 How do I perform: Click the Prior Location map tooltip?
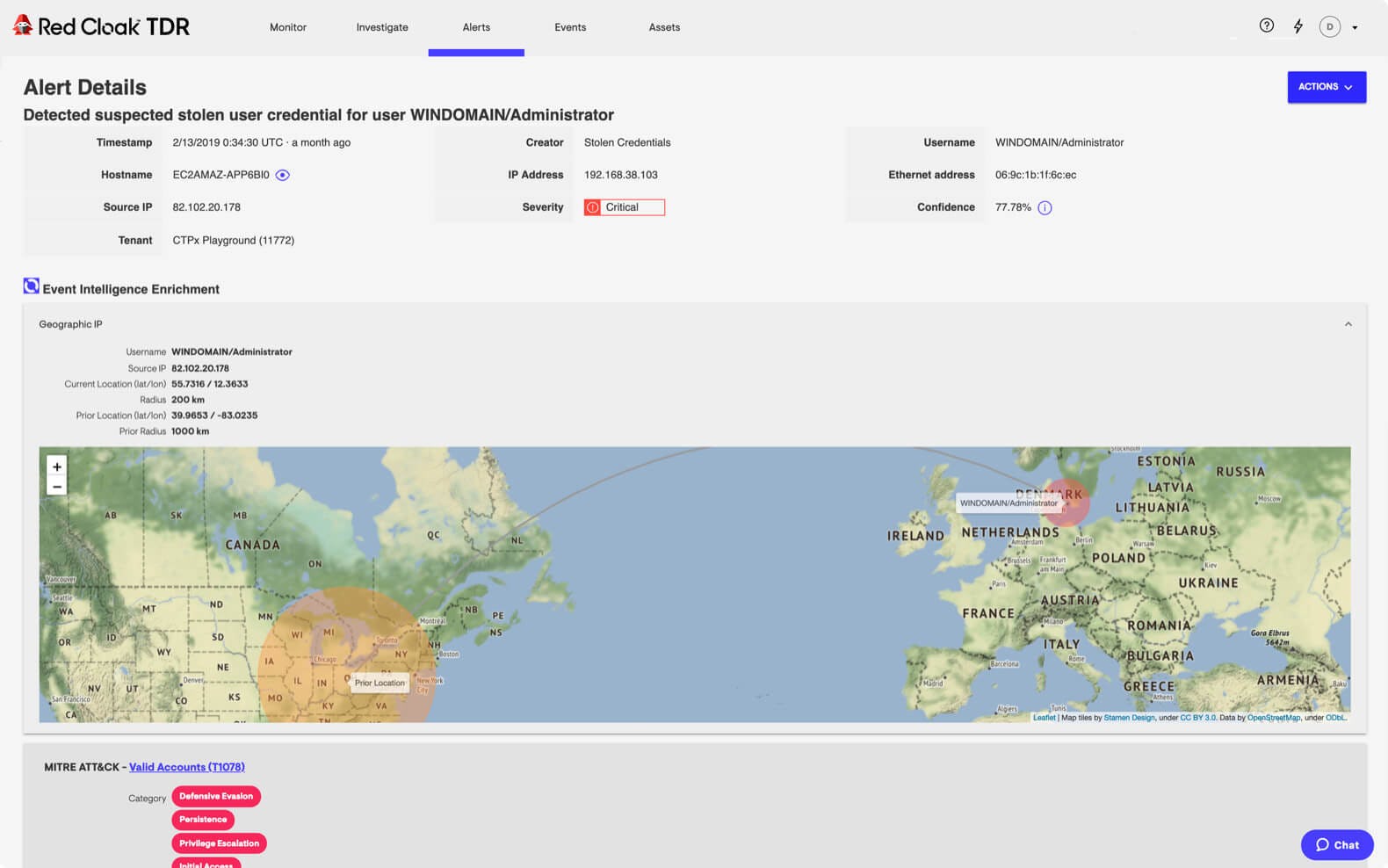380,683
